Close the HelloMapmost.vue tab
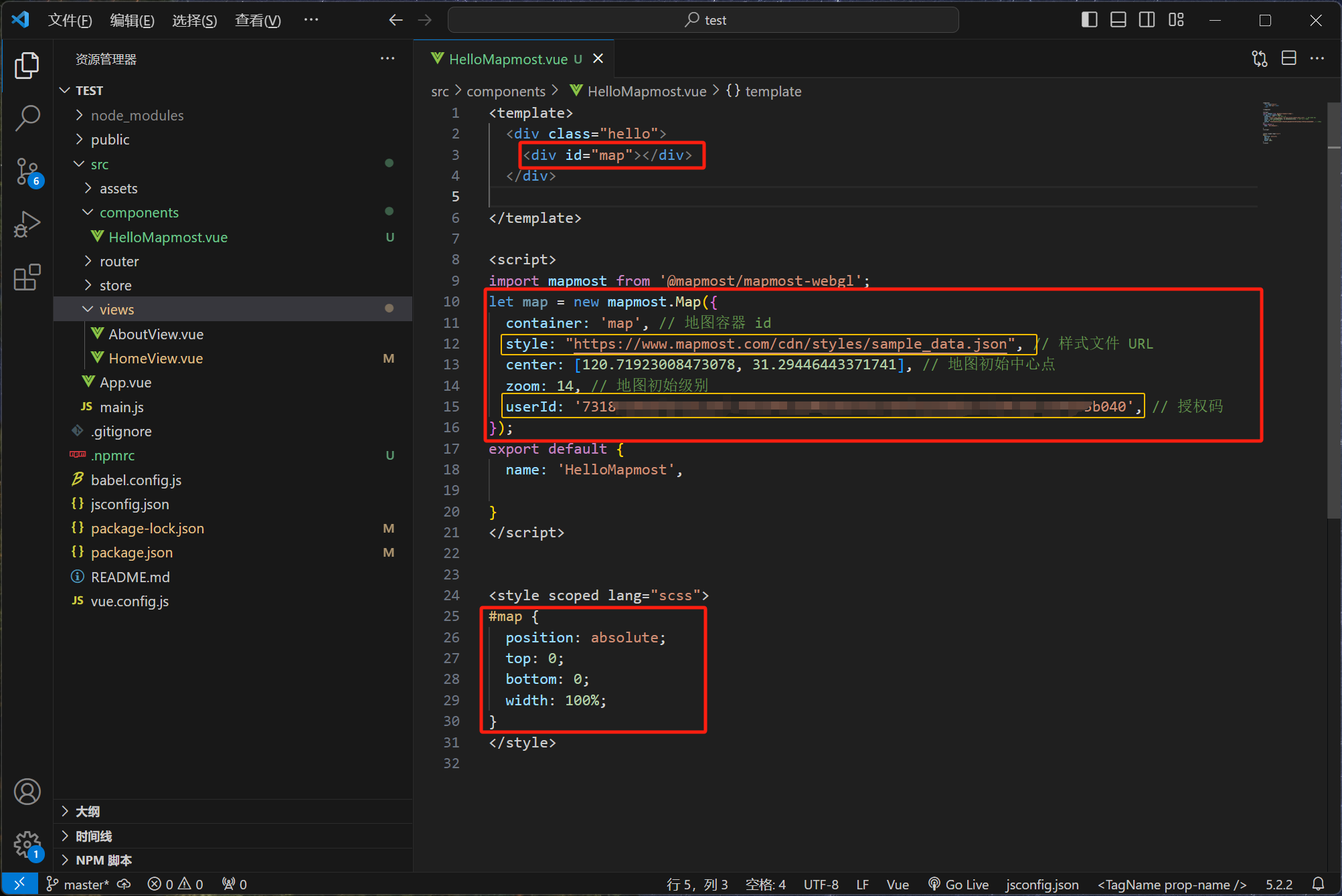The image size is (1342, 896). [x=598, y=59]
